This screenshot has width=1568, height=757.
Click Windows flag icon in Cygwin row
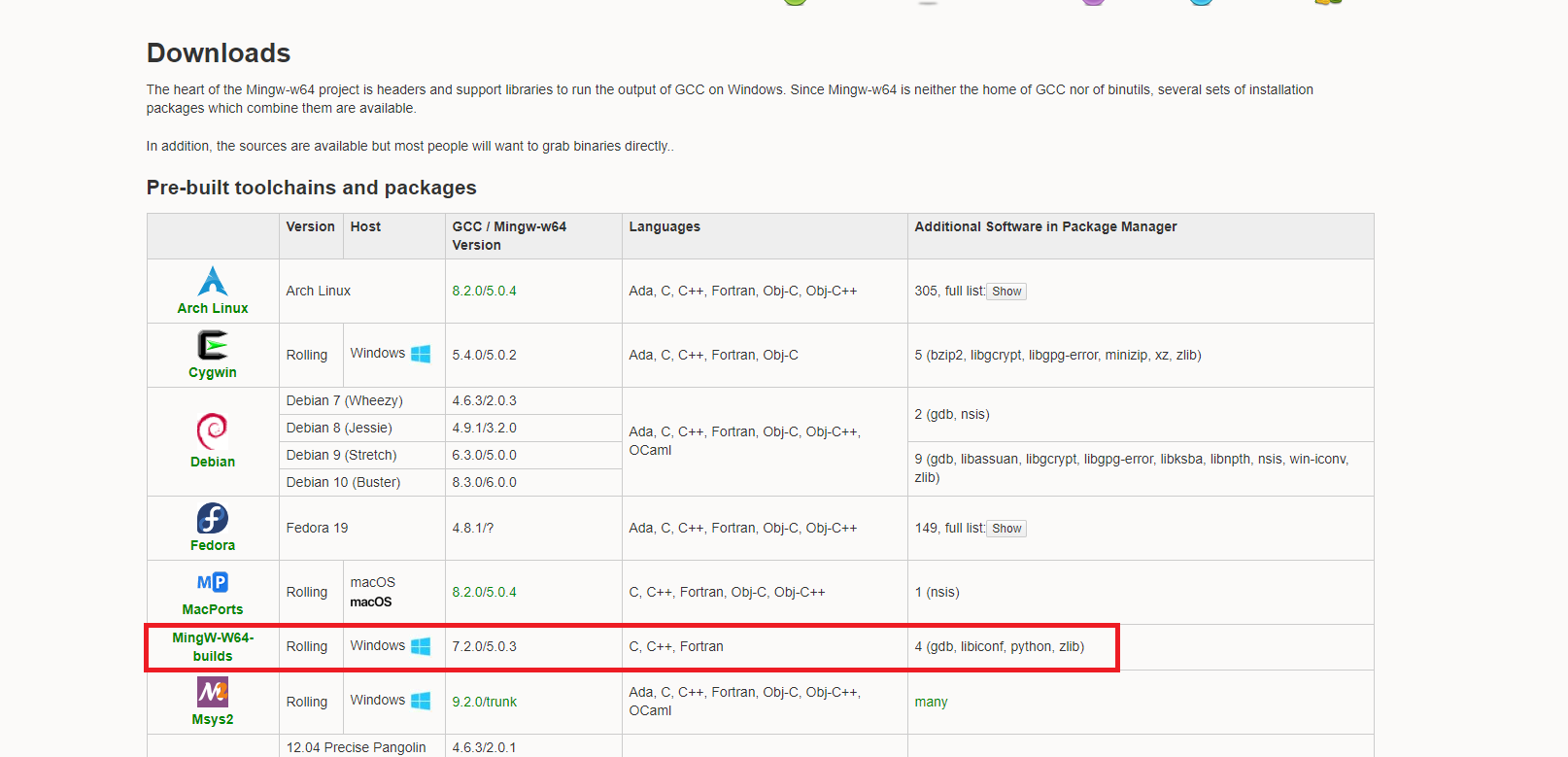(x=421, y=354)
